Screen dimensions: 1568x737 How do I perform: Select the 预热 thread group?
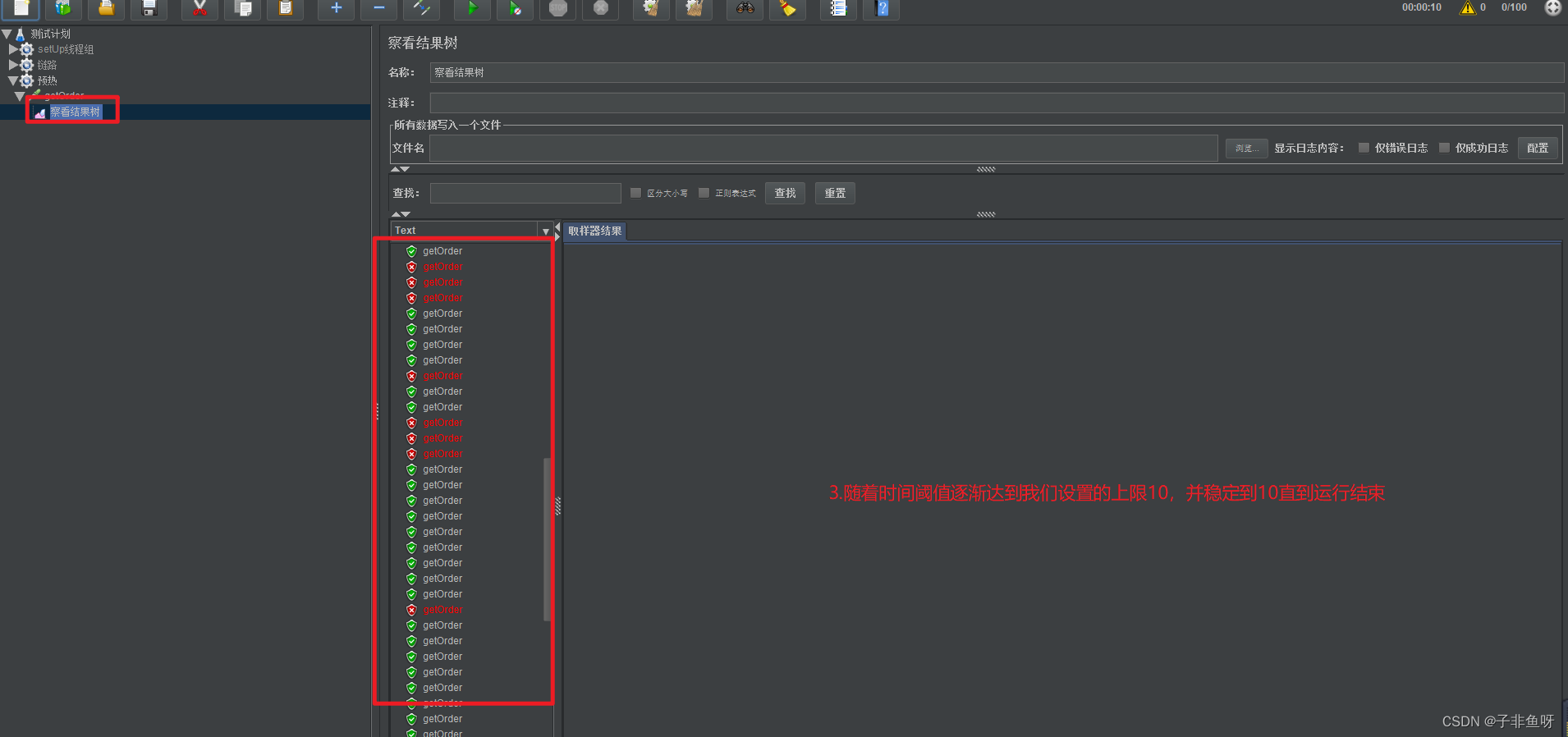(x=48, y=80)
